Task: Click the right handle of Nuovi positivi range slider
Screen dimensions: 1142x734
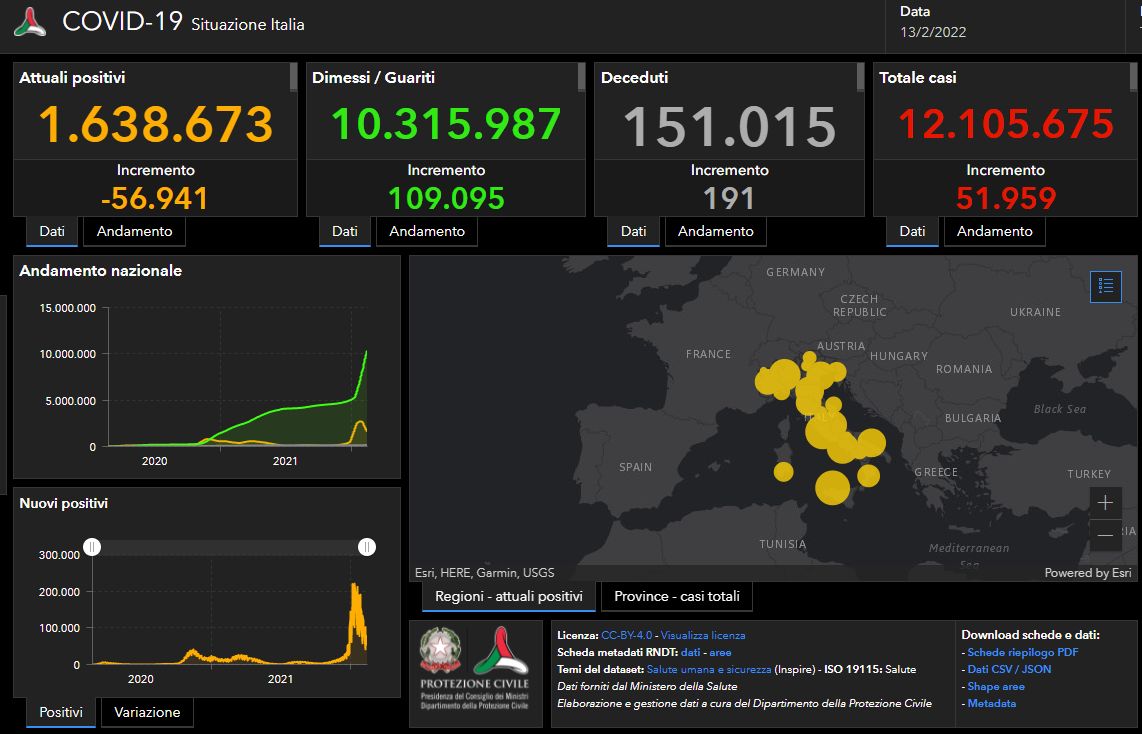Action: pyautogui.click(x=367, y=547)
